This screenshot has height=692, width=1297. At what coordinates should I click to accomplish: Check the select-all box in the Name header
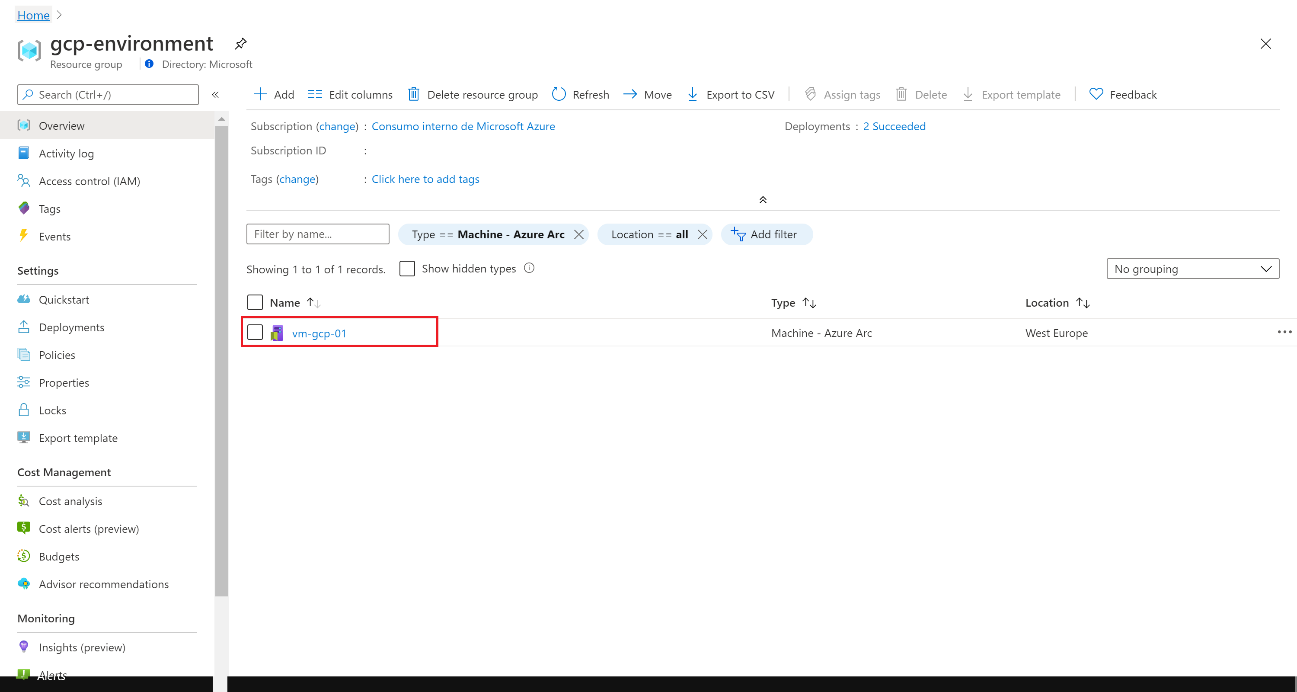(254, 302)
